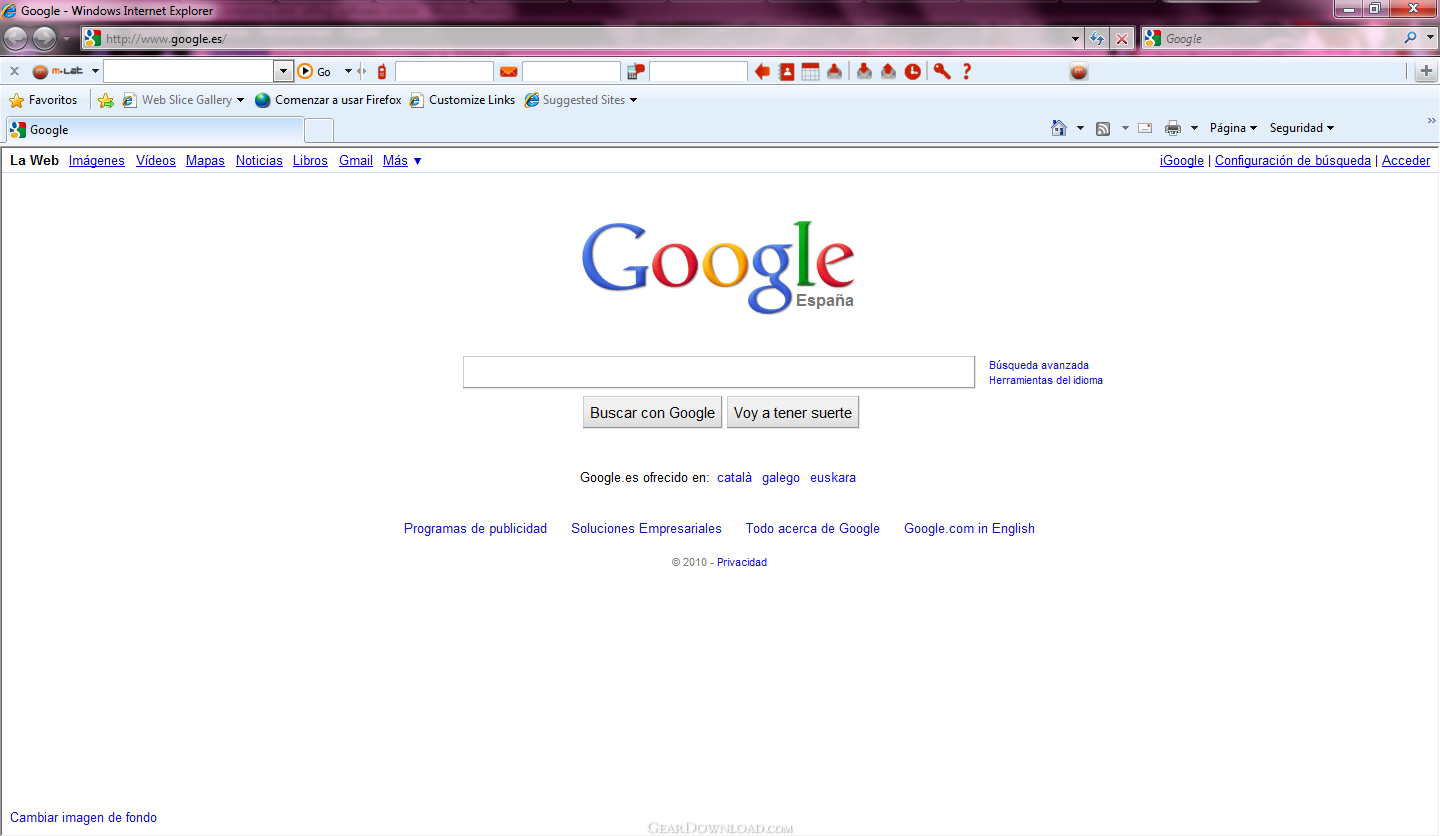Open the Página menu

[1233, 128]
